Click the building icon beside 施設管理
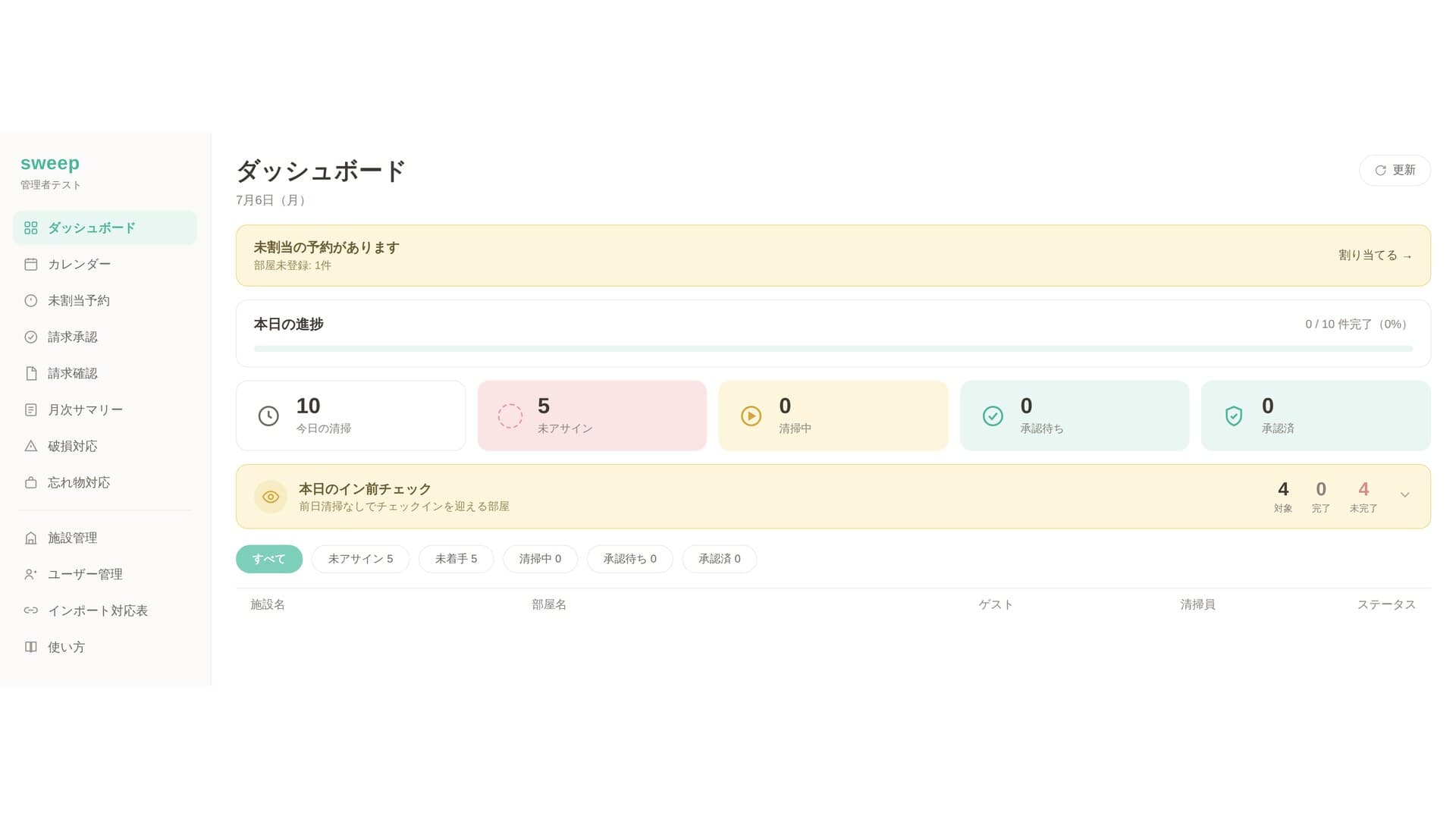The image size is (1456, 819). pyautogui.click(x=30, y=538)
